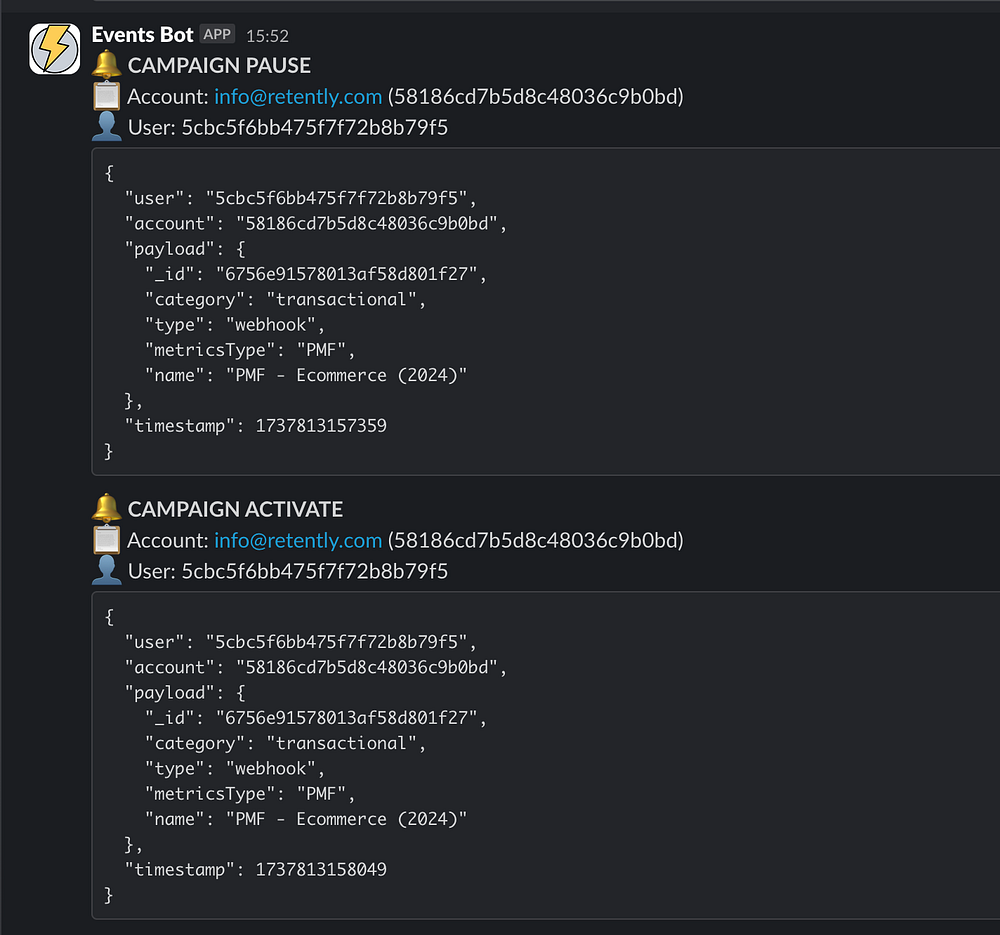Screen dimensions: 1000x935
Task: Open the Events Bot sender name
Action: click(x=141, y=35)
